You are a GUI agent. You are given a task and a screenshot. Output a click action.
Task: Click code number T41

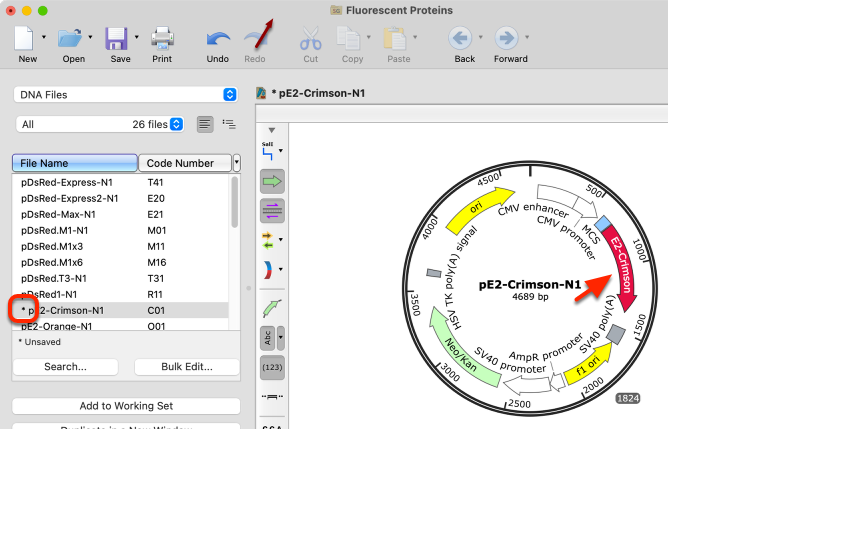(156, 182)
